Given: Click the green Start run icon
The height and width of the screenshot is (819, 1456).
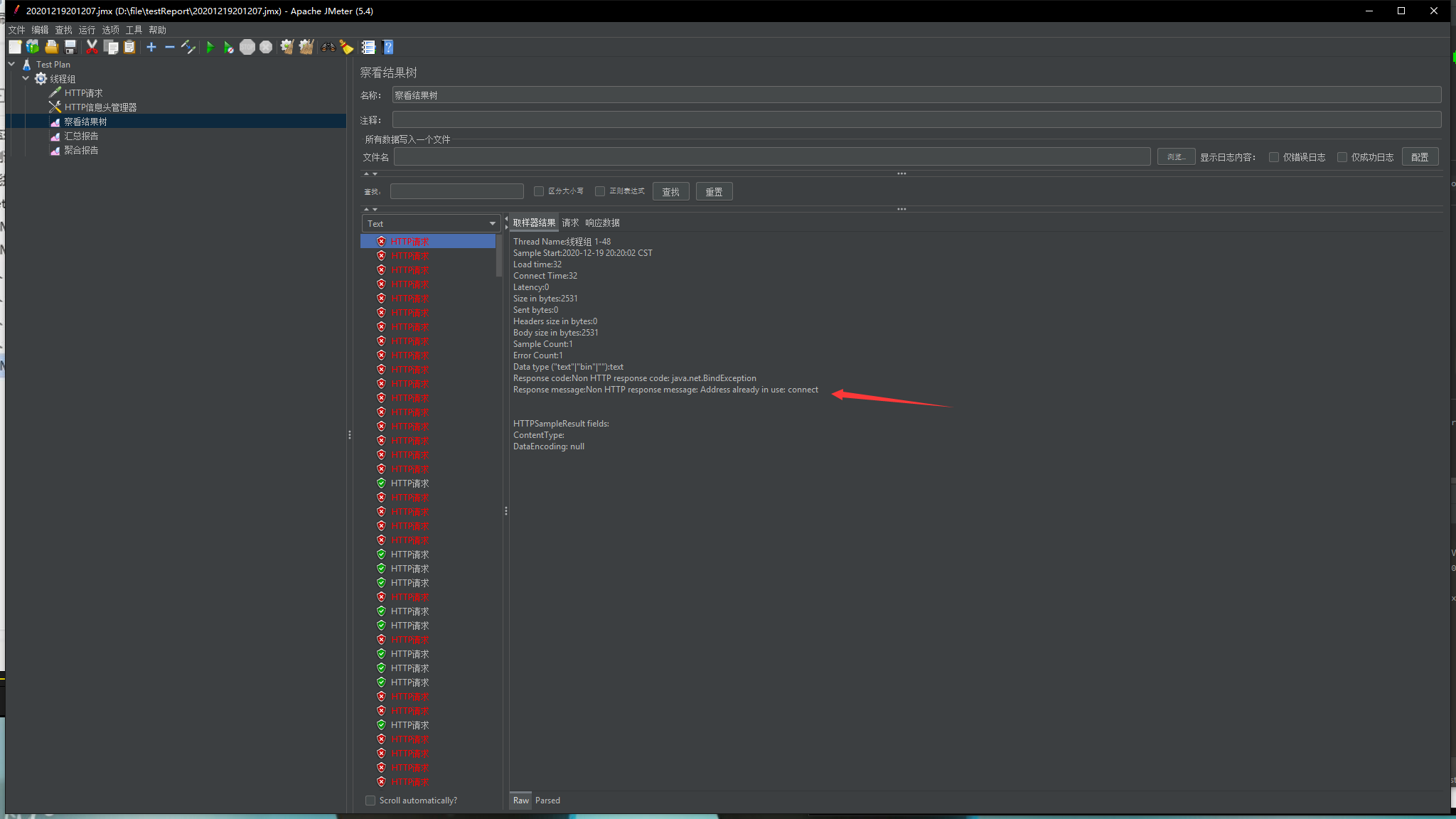Looking at the screenshot, I should tap(210, 47).
